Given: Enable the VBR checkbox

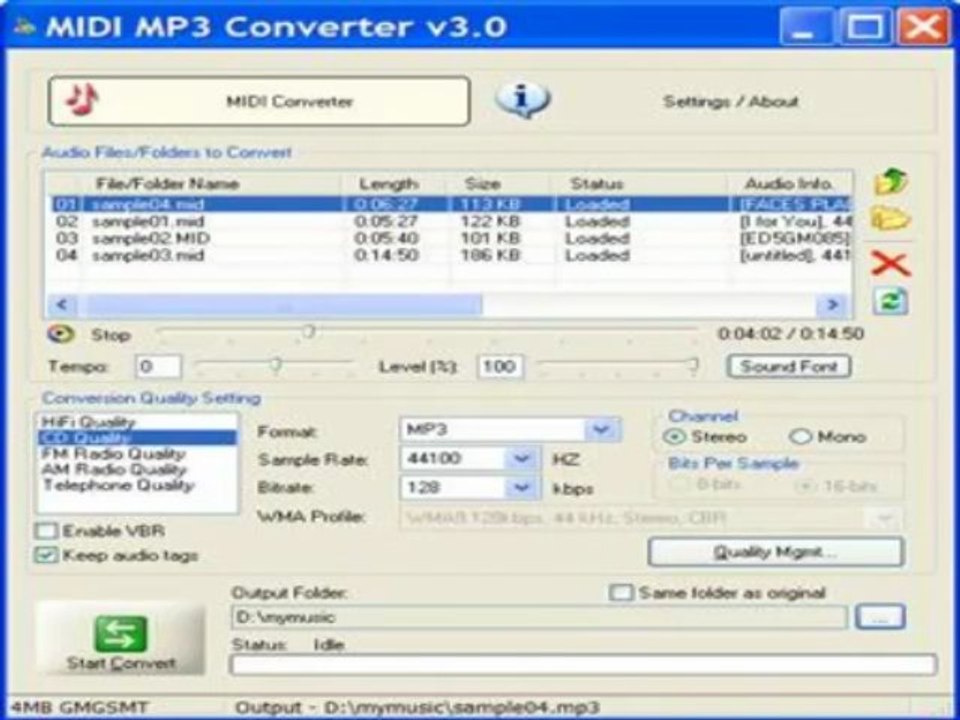Looking at the screenshot, I should (x=47, y=530).
